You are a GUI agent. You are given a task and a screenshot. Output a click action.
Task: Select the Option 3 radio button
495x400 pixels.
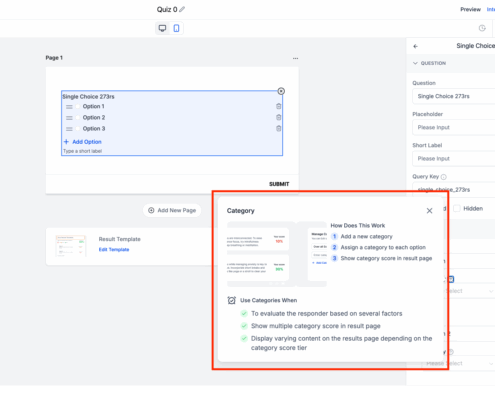pyautogui.click(x=78, y=129)
